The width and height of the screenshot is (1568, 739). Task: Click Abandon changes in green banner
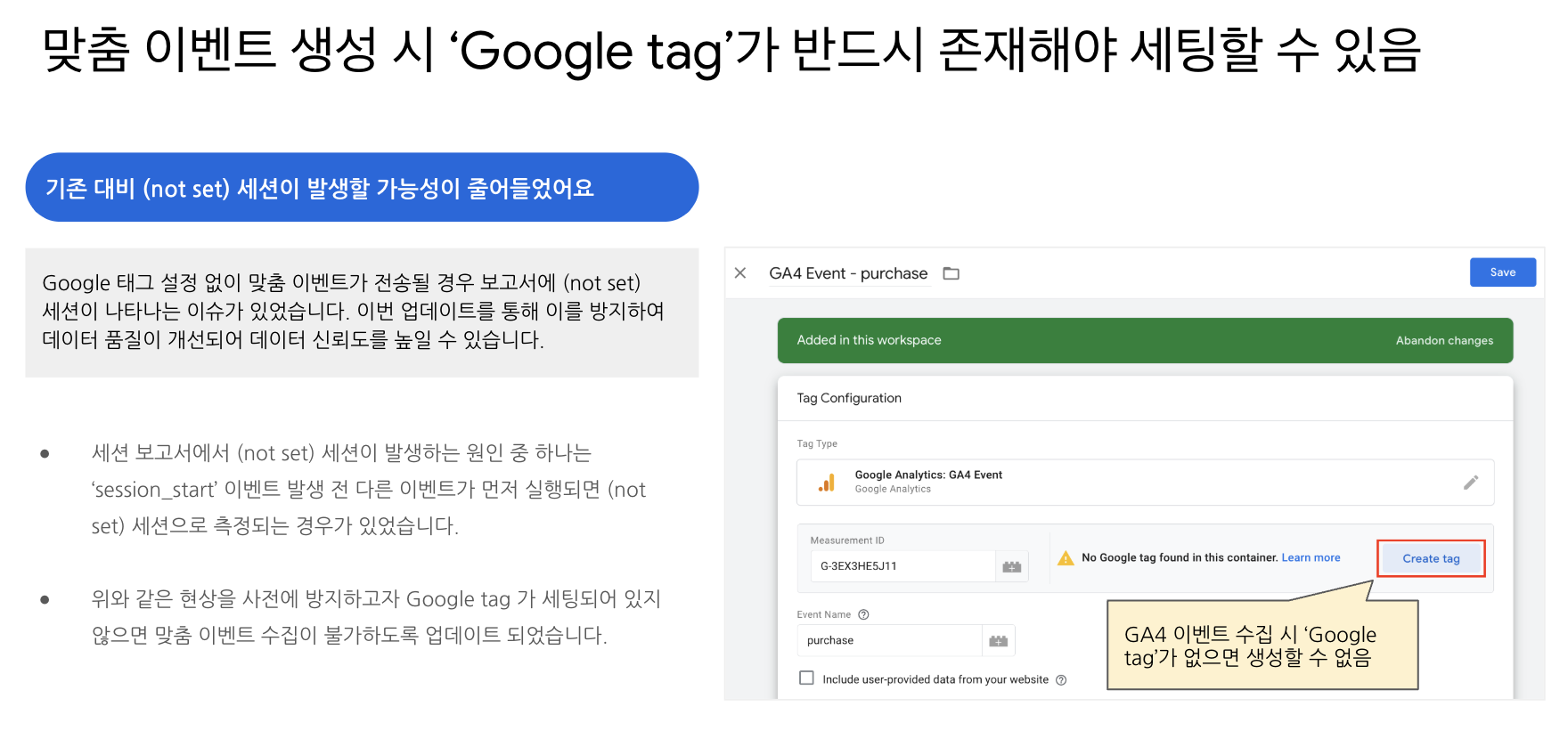[x=1444, y=340]
